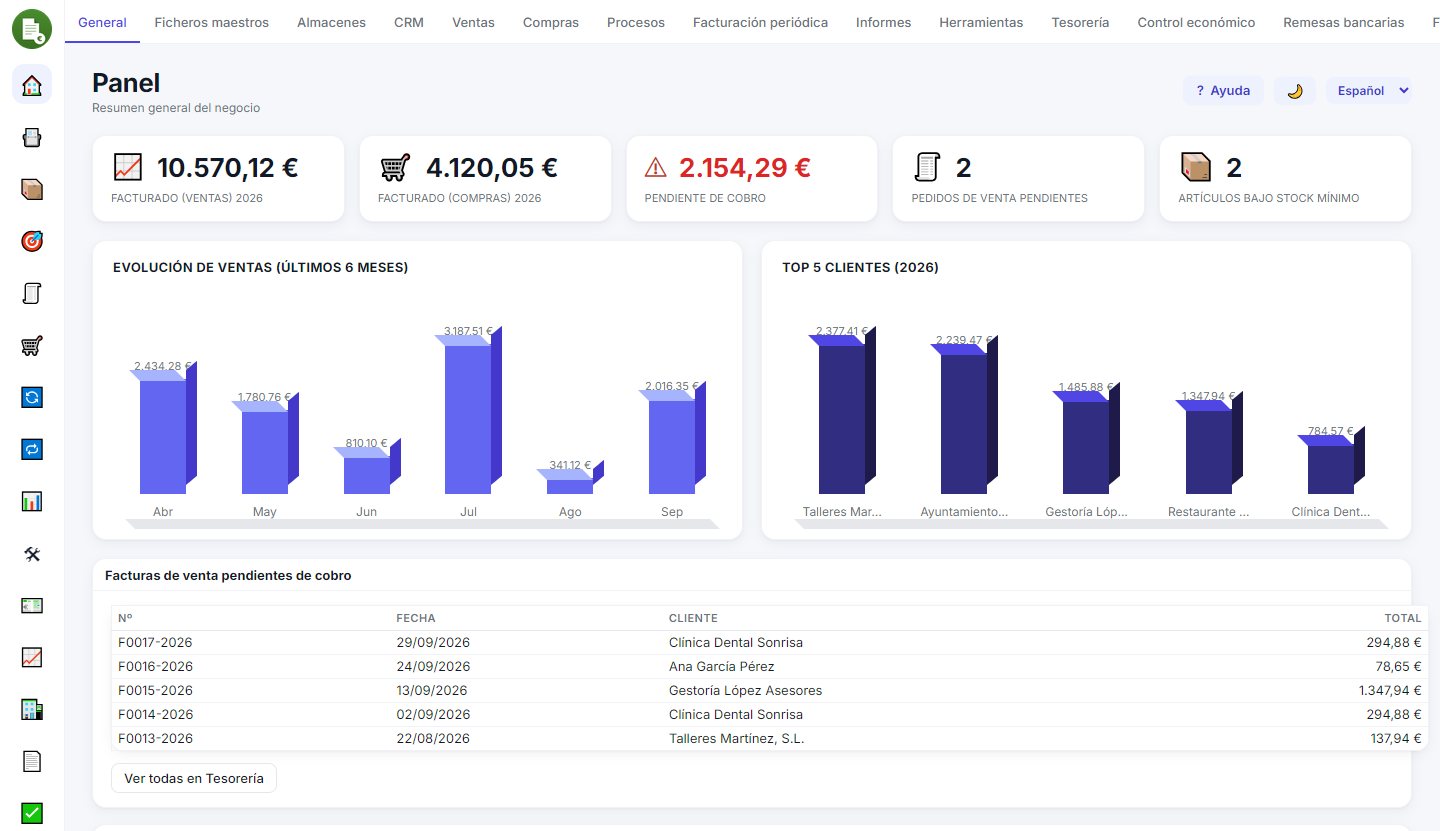
Task: Open the blue repeat-loop arrows sidebar icon
Action: click(x=32, y=449)
